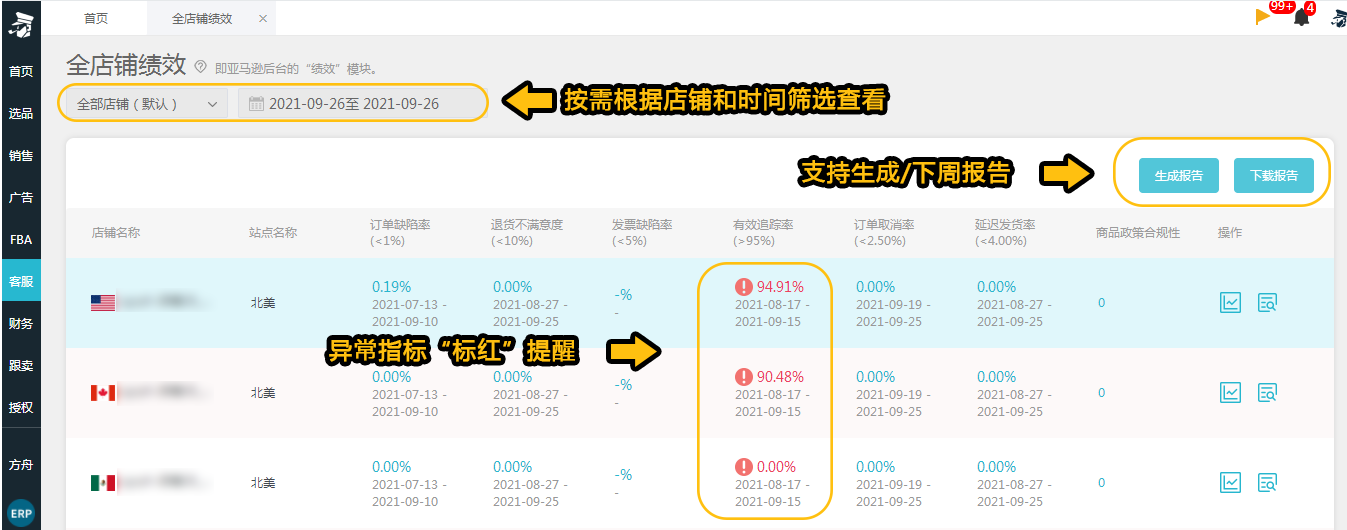Viewport: 1347px width, 530px height.
Task: Click the red warning icon beside 0.00% tracking rate
Action: coord(743,467)
